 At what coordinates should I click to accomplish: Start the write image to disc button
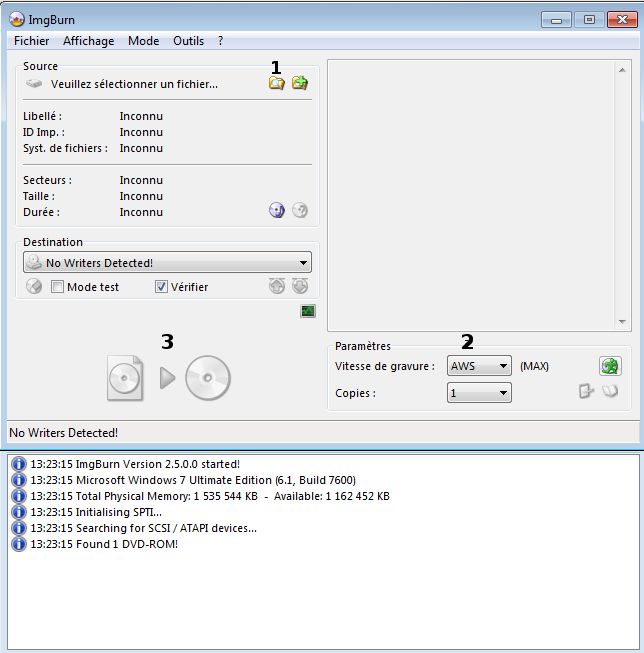click(x=168, y=378)
